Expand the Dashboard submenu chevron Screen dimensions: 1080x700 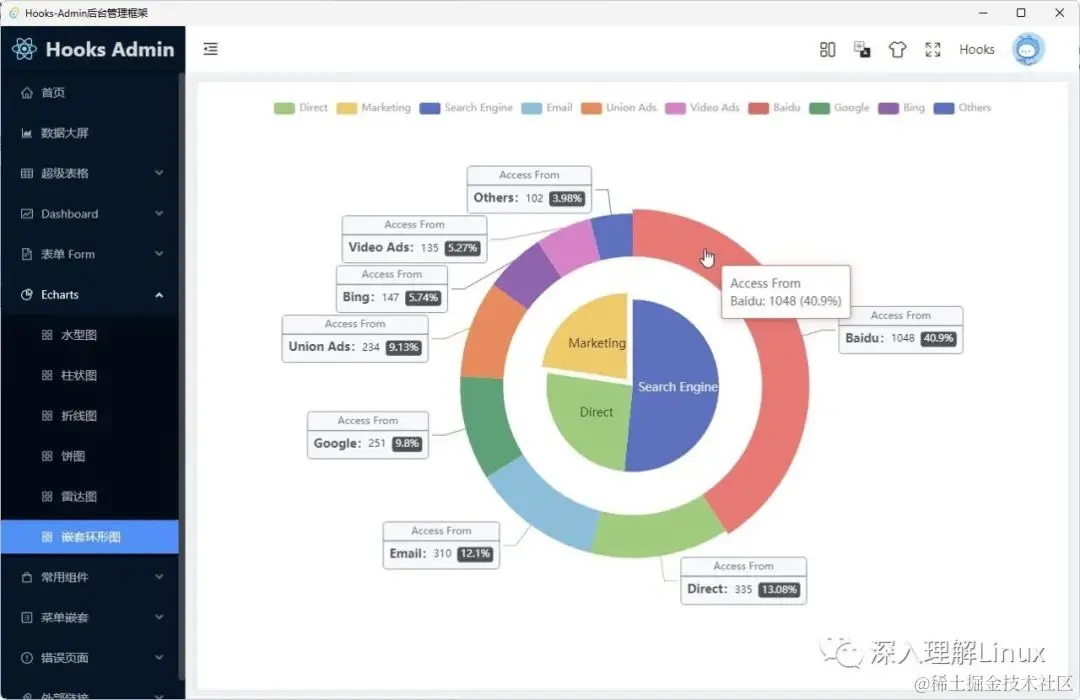159,214
